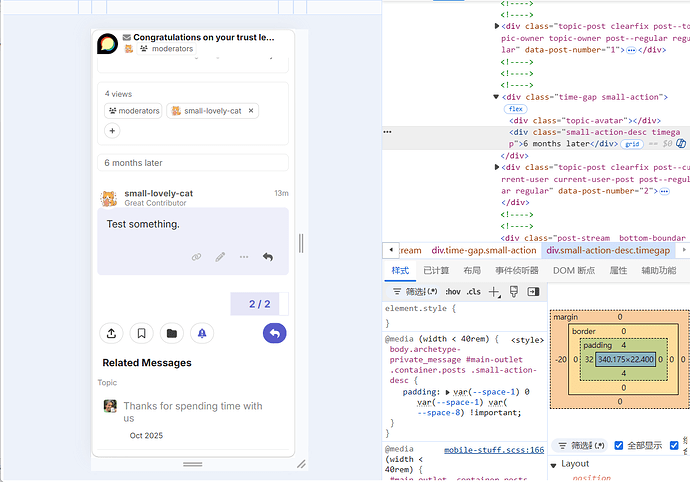Collapse the Layout section in computed panel
Image resolution: width=690 pixels, height=482 pixels.
click(x=554, y=465)
